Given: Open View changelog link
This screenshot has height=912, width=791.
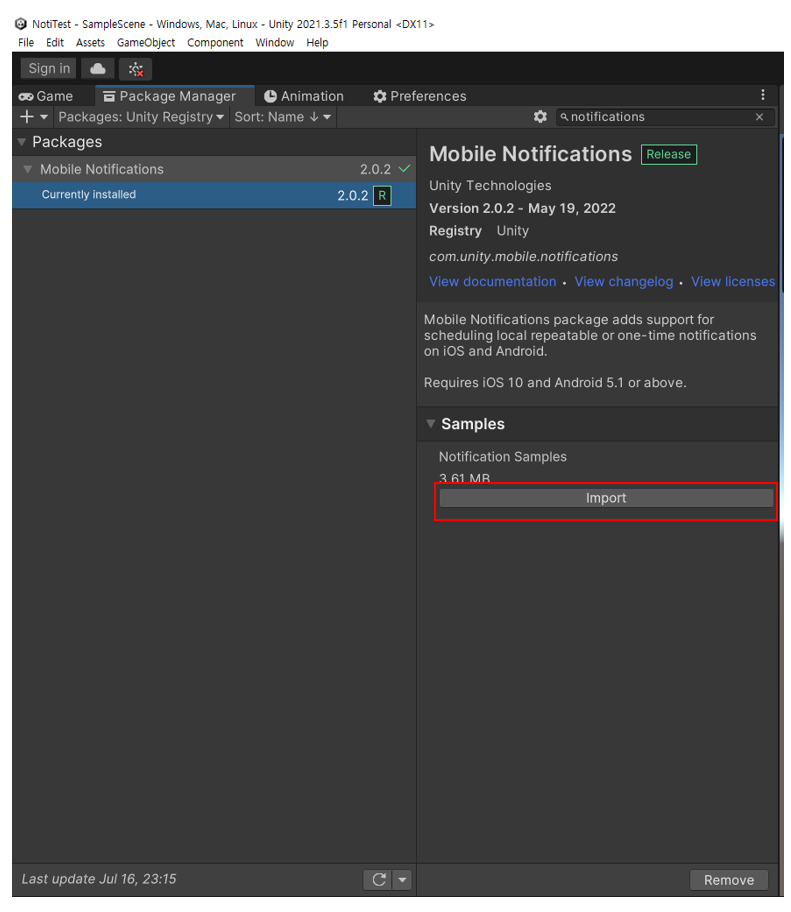Looking at the screenshot, I should point(623,282).
